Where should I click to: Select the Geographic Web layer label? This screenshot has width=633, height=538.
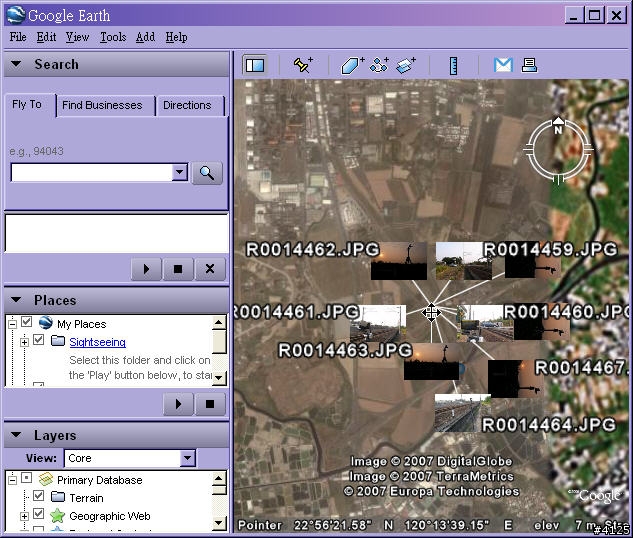[x=110, y=516]
